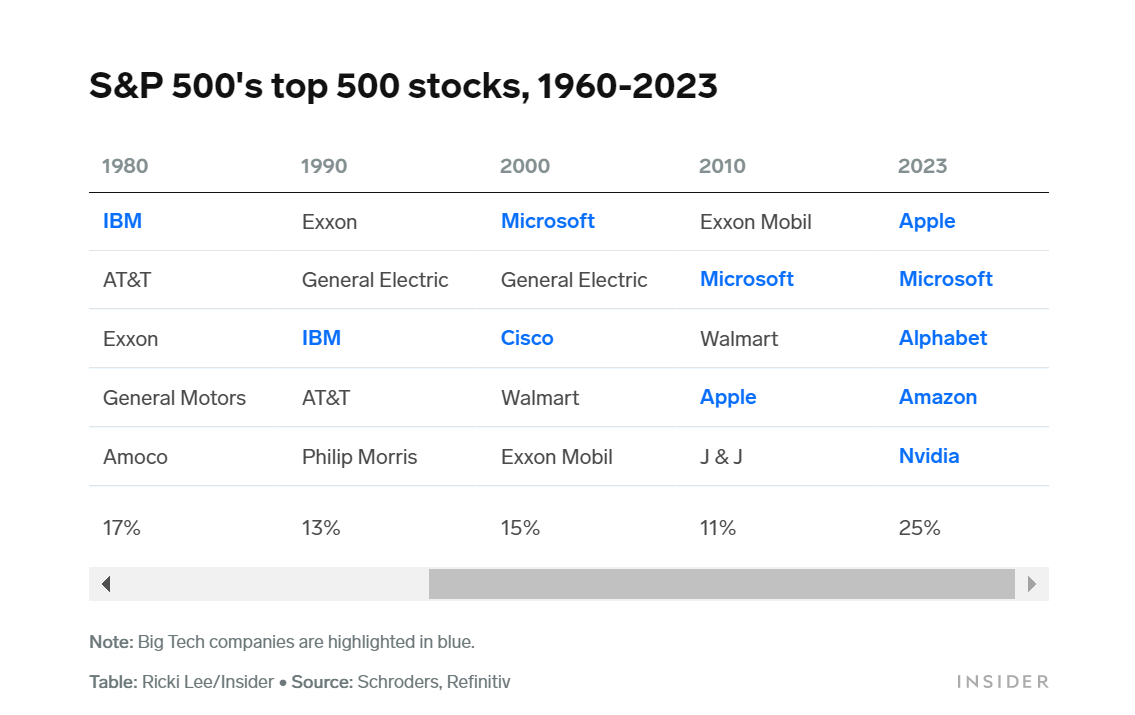Click Alphabet in the 2023 column
This screenshot has height=715, width=1135.
[943, 338]
